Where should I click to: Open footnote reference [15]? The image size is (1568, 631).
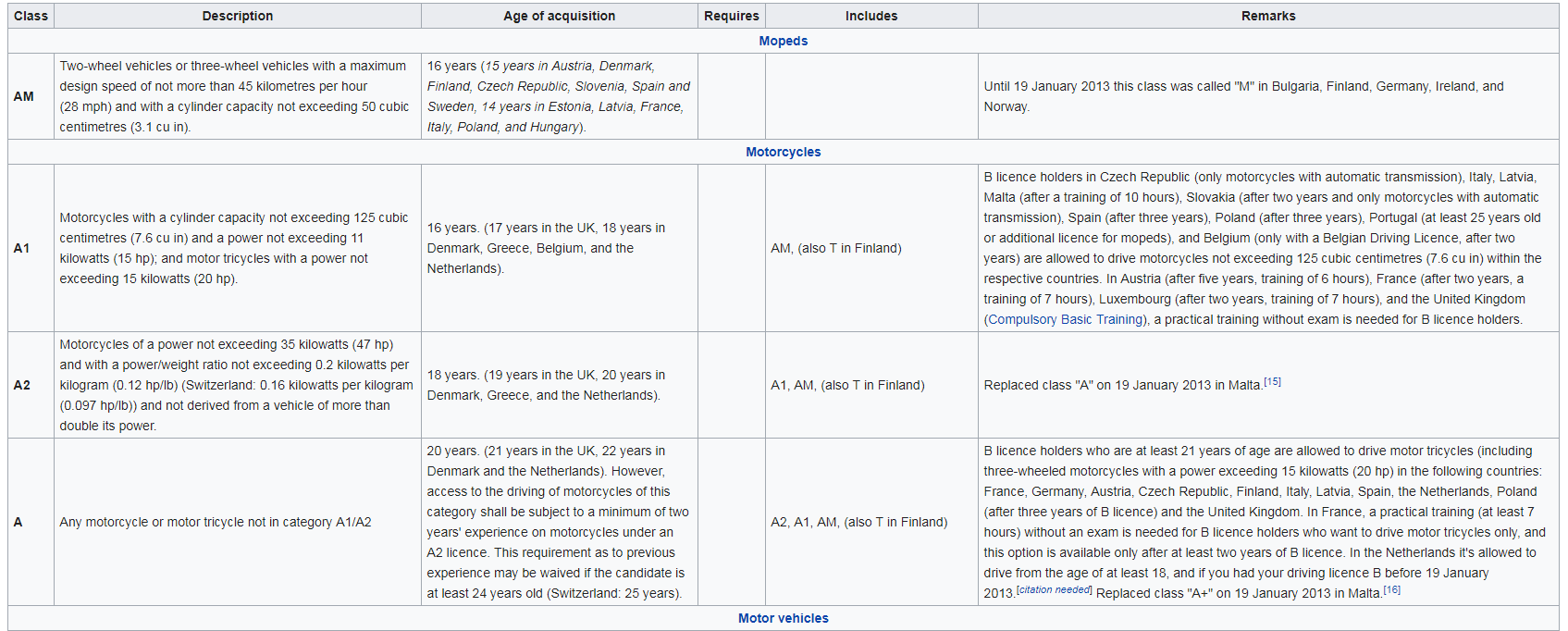[1272, 381]
